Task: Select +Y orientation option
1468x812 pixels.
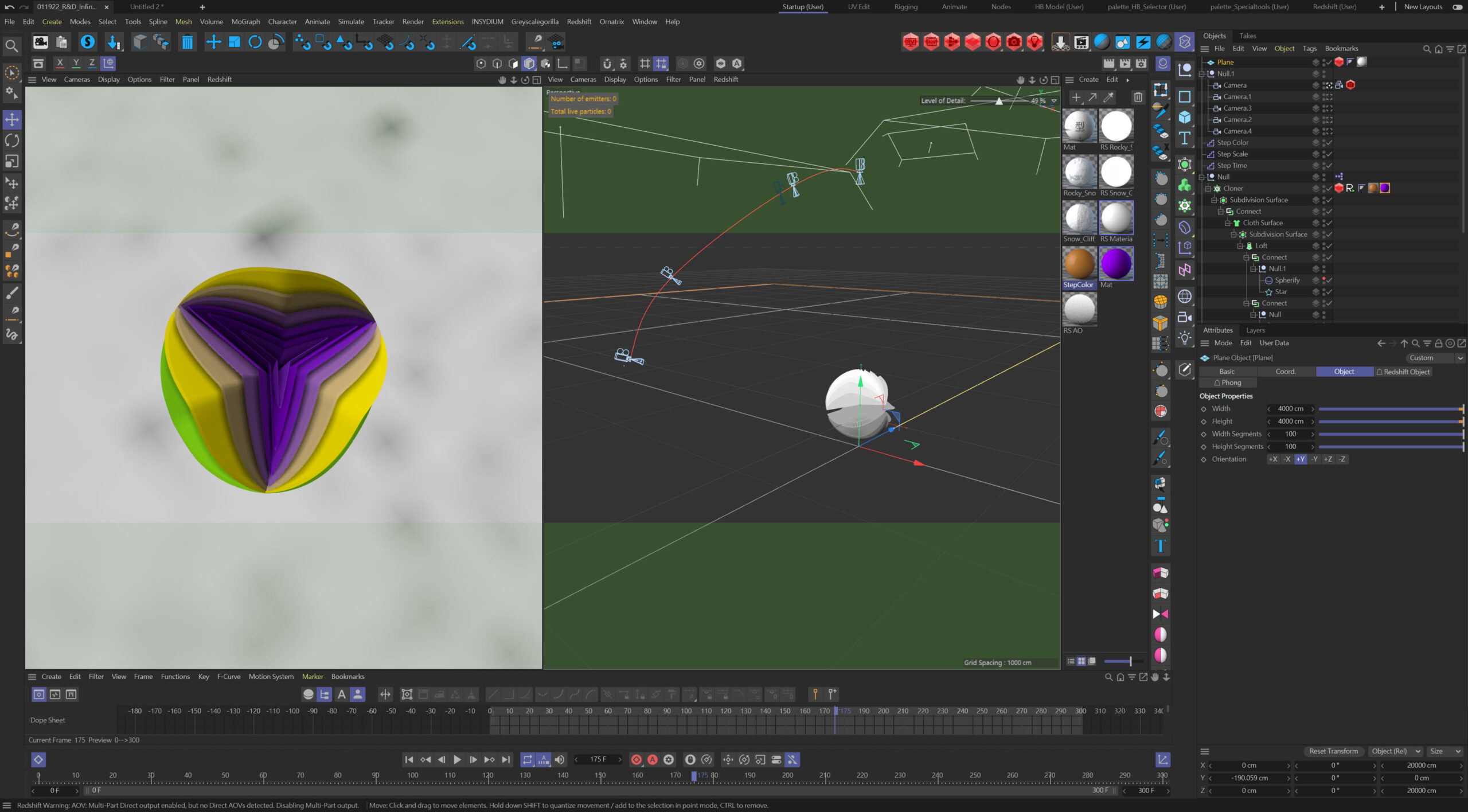Action: pos(1300,459)
